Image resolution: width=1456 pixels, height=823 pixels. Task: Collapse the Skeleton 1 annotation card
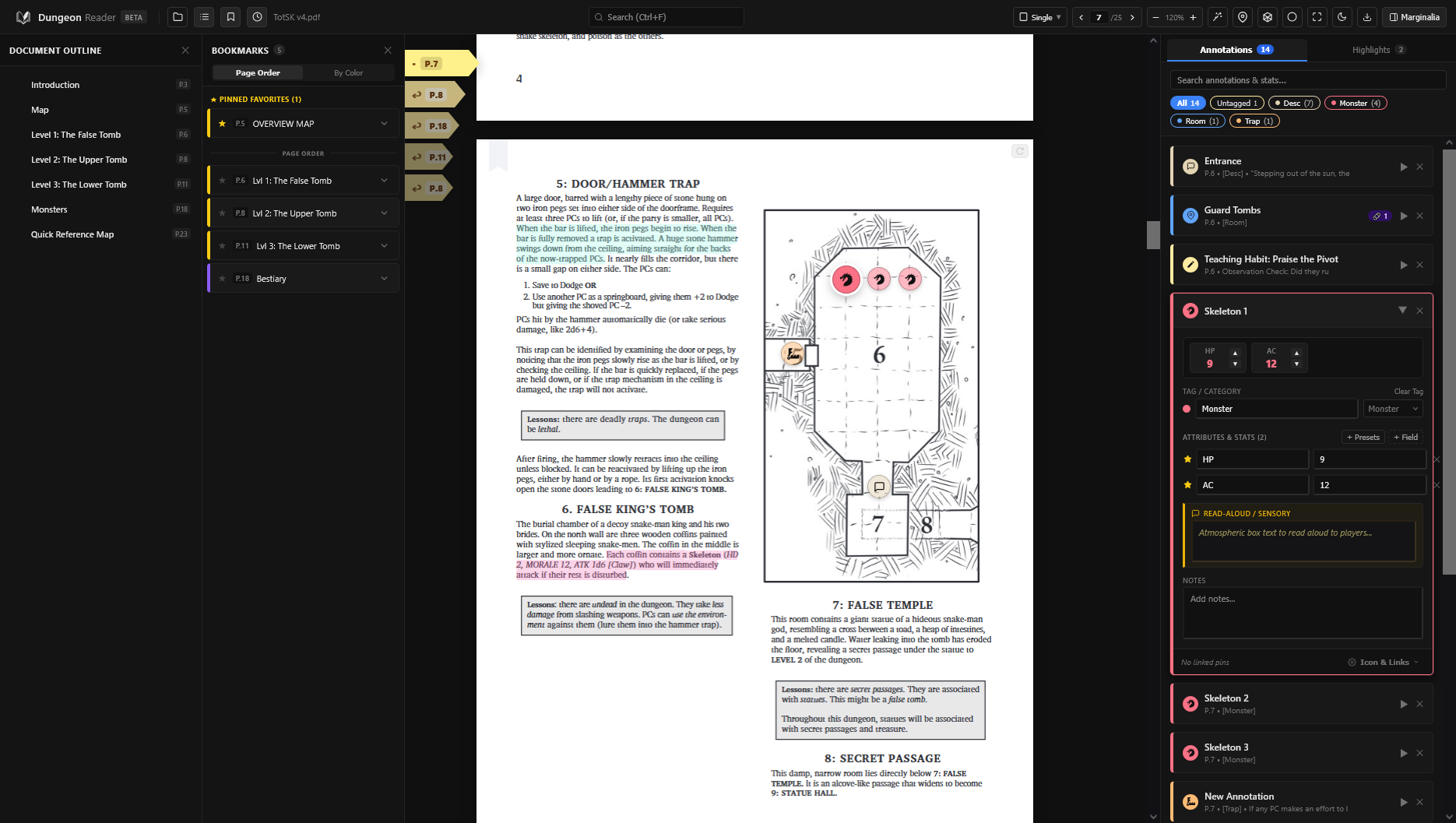pos(1402,310)
